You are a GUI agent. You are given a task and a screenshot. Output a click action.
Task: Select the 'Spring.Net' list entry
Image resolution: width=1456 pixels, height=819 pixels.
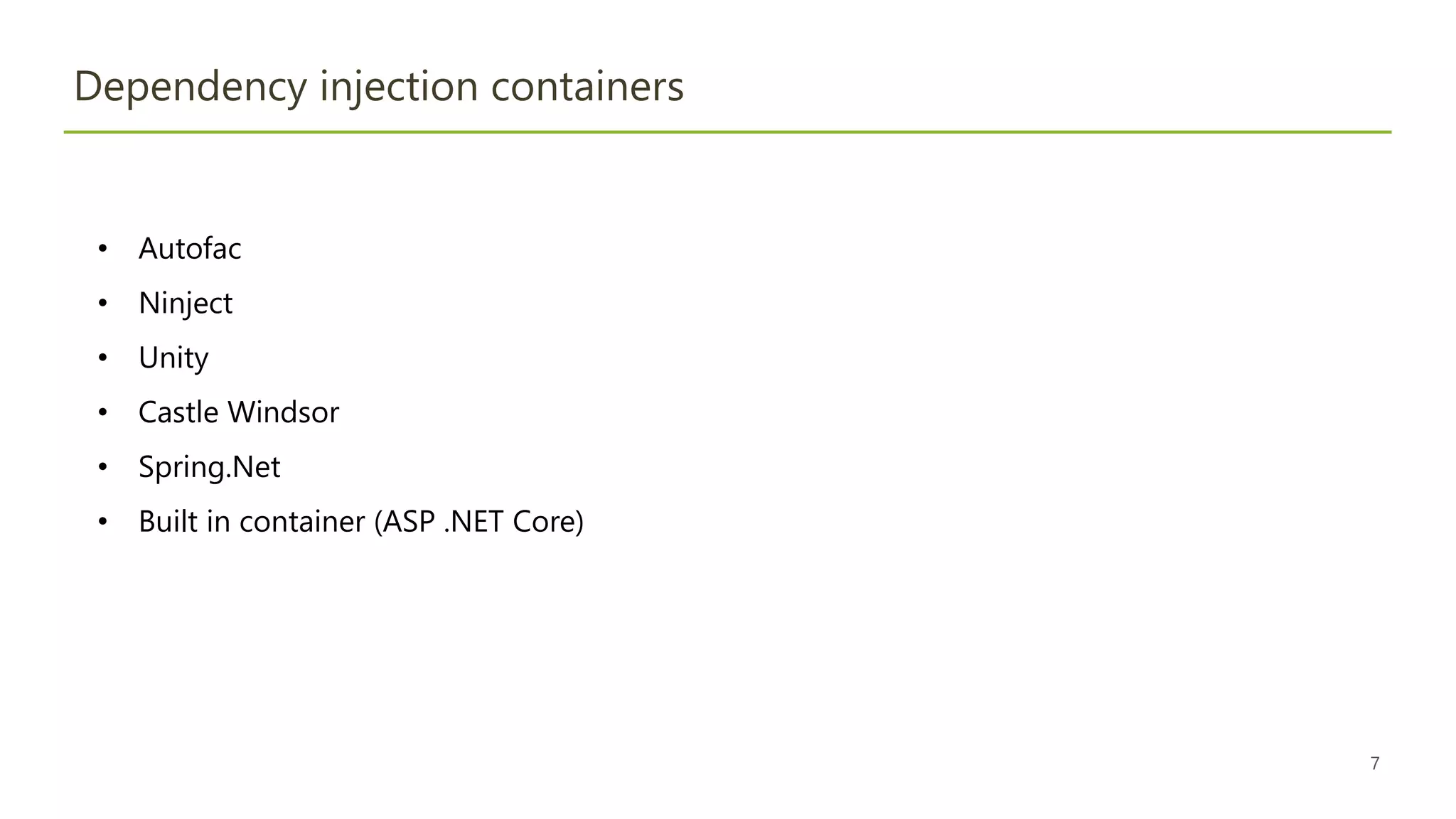[209, 467]
